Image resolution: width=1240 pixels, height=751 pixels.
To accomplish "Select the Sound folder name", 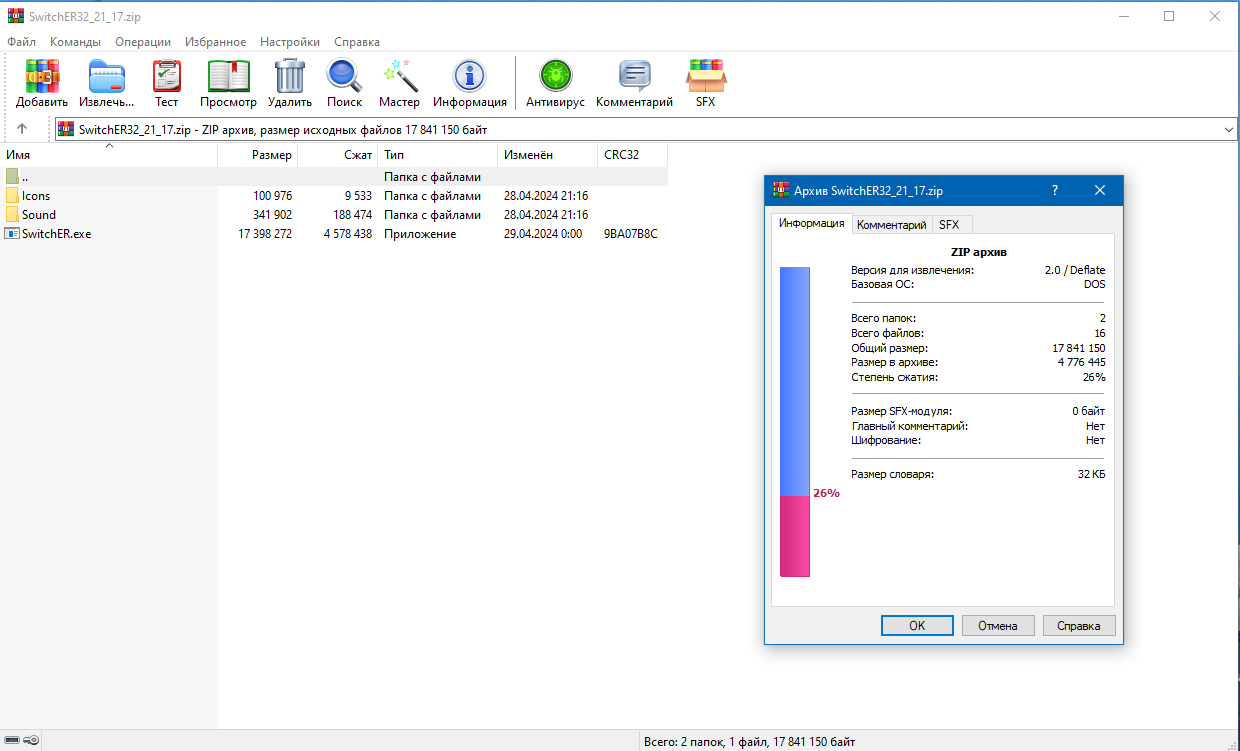I will (39, 215).
